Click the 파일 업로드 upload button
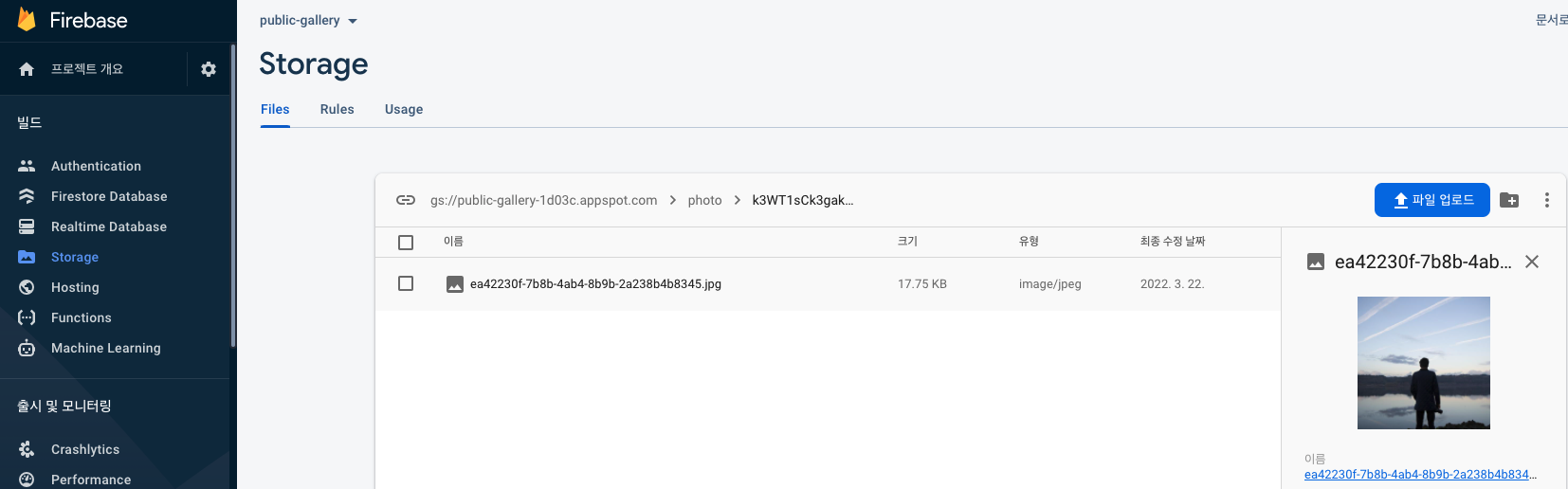Screen dimensions: 1568x489 (x=1432, y=200)
